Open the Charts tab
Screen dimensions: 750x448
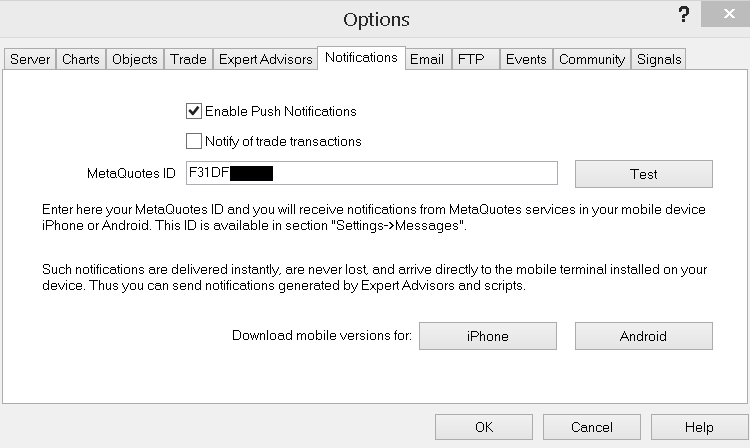(x=81, y=59)
